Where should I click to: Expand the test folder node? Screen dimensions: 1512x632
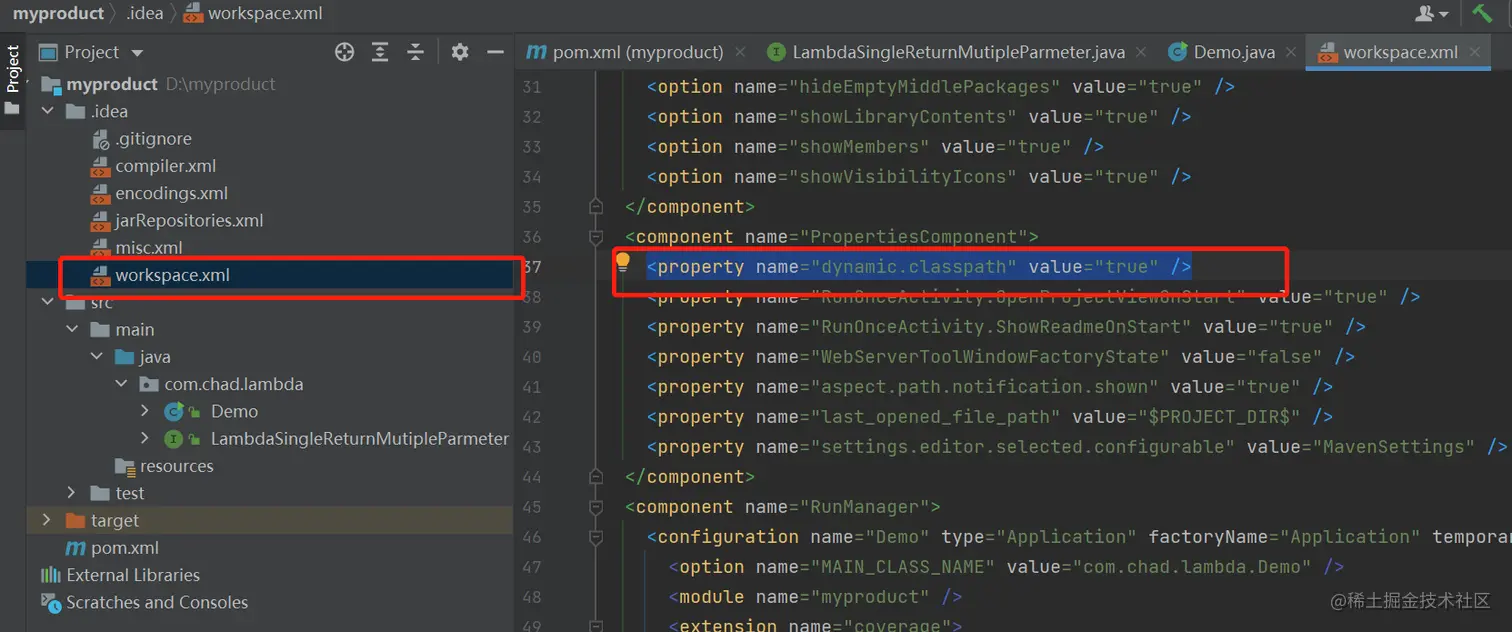(71, 493)
